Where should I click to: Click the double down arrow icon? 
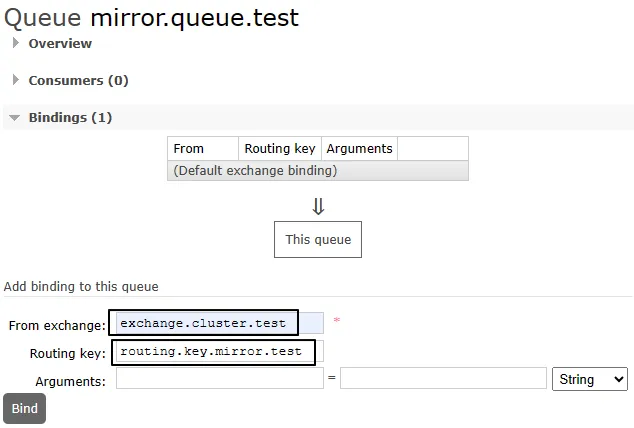coord(318,206)
